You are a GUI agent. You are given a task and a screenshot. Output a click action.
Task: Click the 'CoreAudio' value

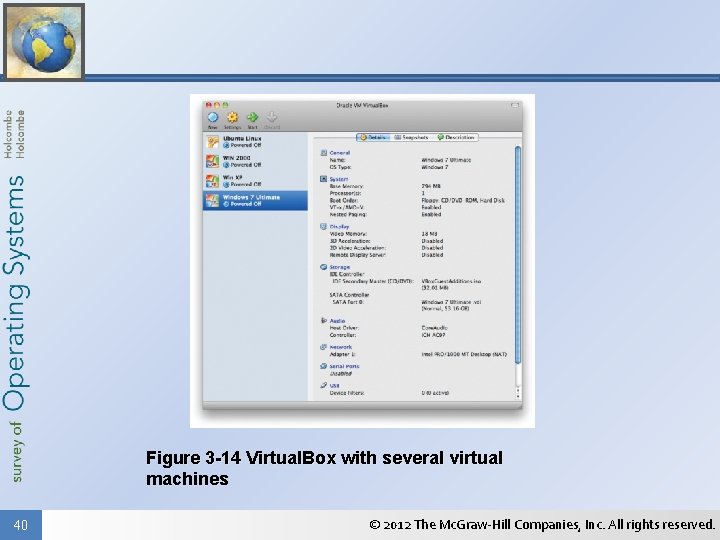pyautogui.click(x=434, y=328)
